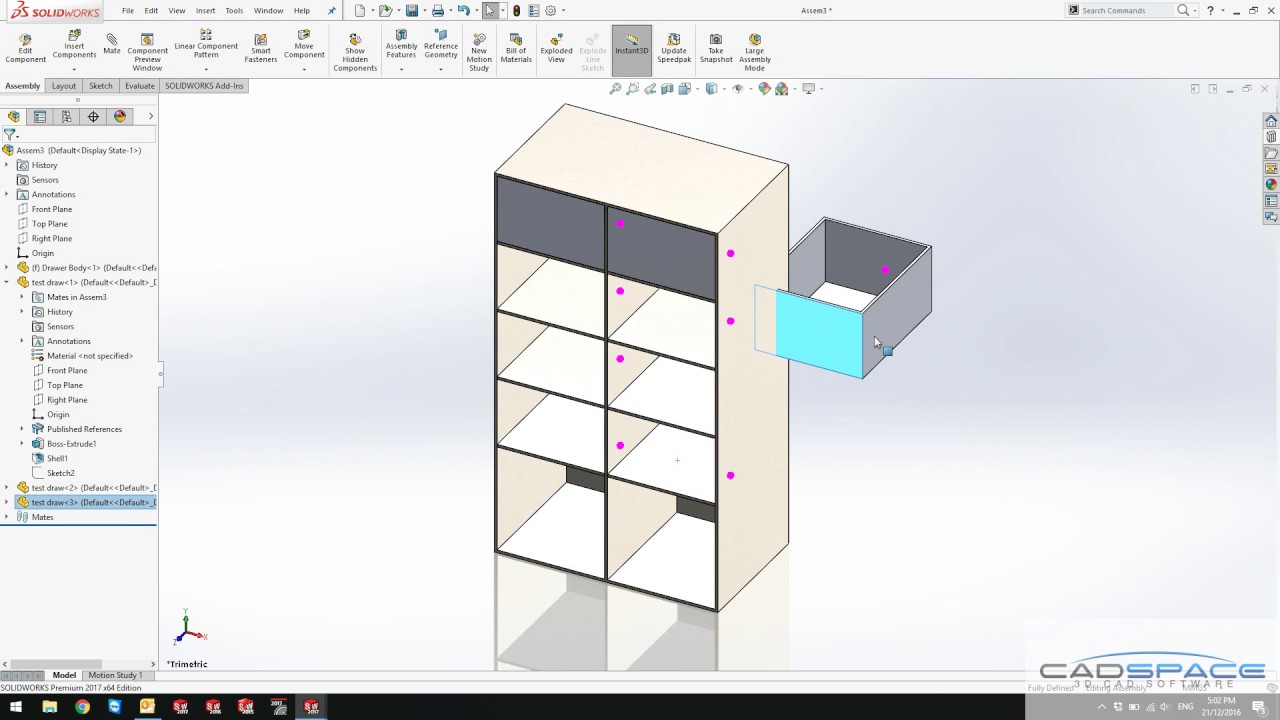Click Linear Component Pattern
The height and width of the screenshot is (720, 1280).
click(206, 45)
